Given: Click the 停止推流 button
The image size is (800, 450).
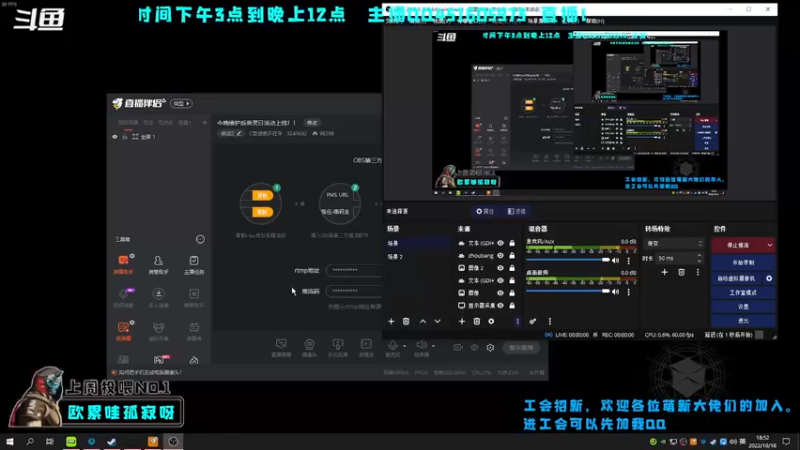Looking at the screenshot, I should 738,245.
